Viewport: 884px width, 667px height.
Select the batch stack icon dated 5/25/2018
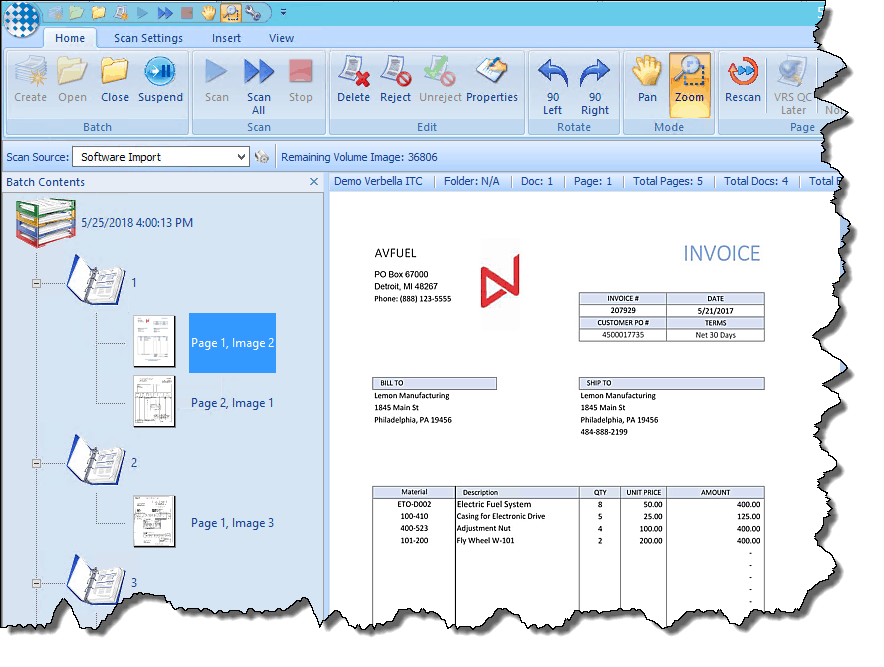[45, 223]
